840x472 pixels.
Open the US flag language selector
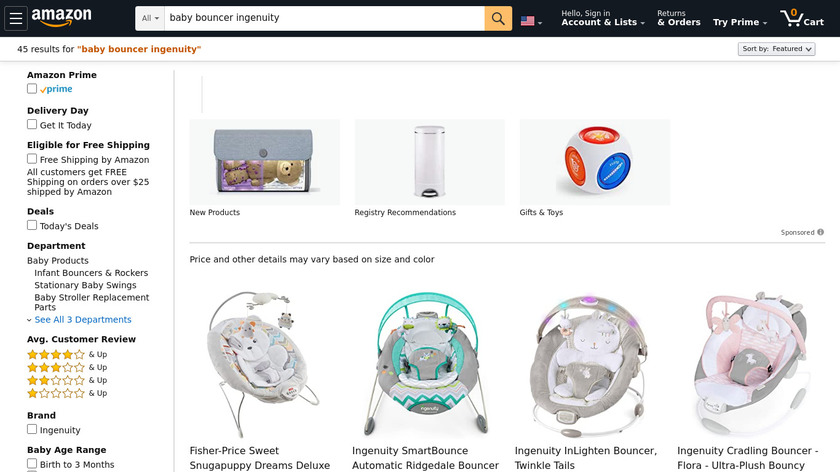(x=531, y=20)
